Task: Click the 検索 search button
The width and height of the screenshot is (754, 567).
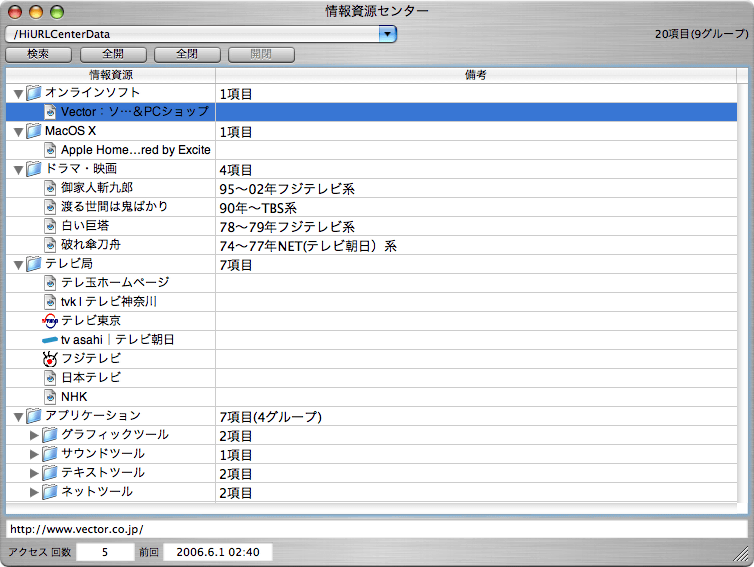Action: tap(38, 54)
